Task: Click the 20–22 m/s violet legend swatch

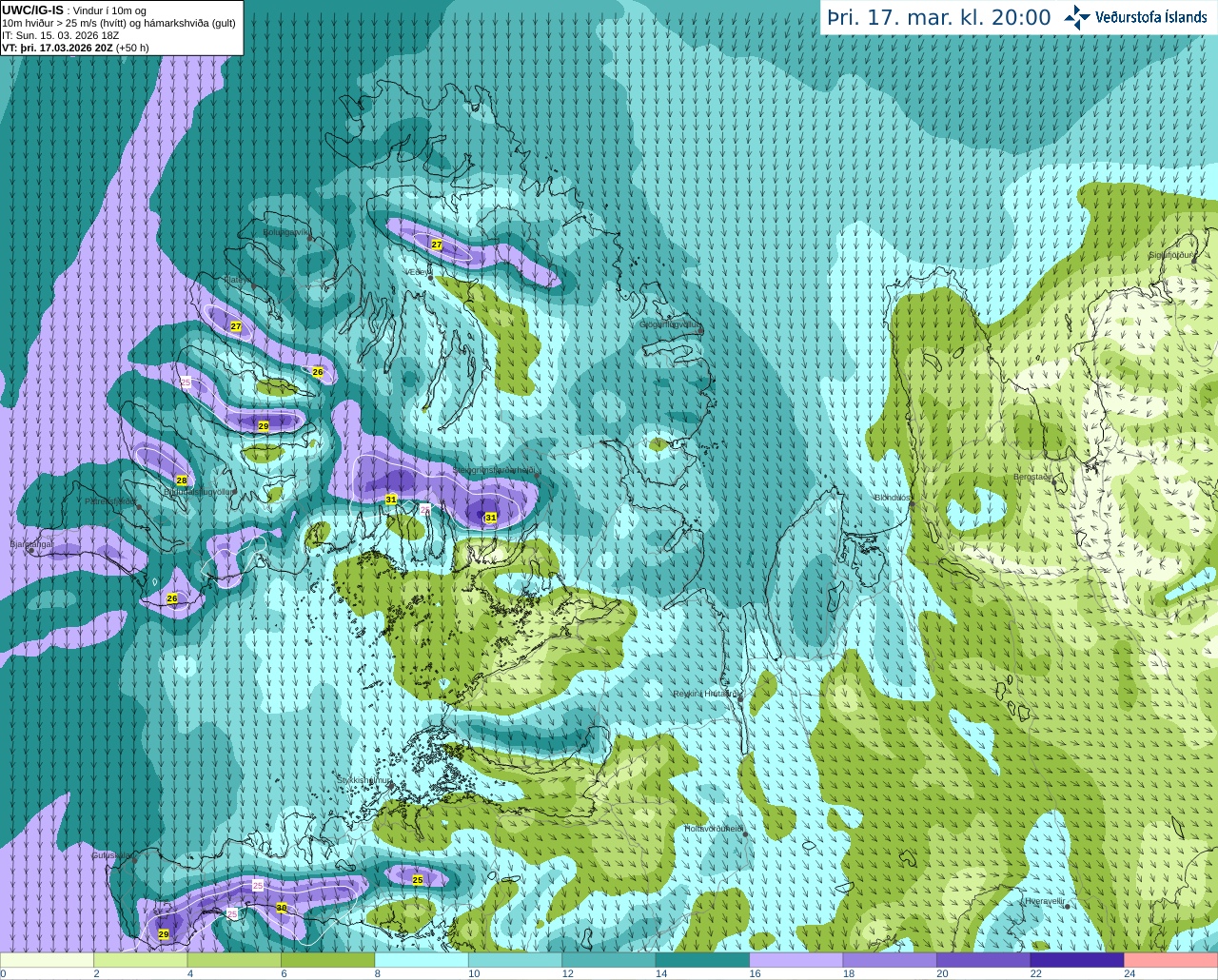Action: [984, 960]
